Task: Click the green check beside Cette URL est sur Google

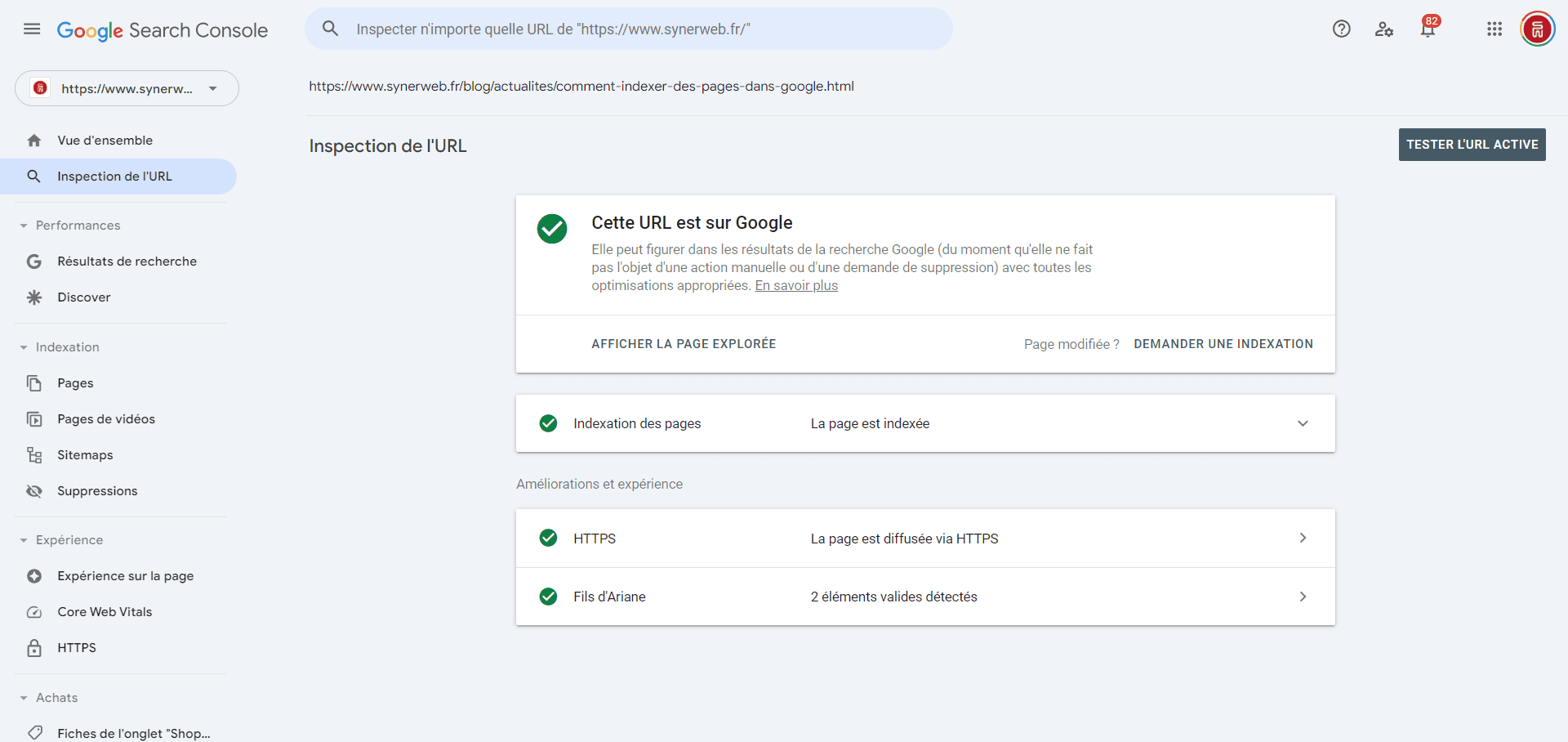Action: click(552, 229)
